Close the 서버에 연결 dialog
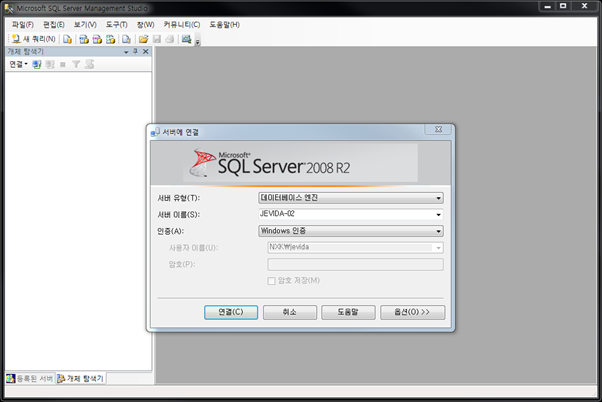The height and width of the screenshot is (402, 602). pyautogui.click(x=438, y=129)
